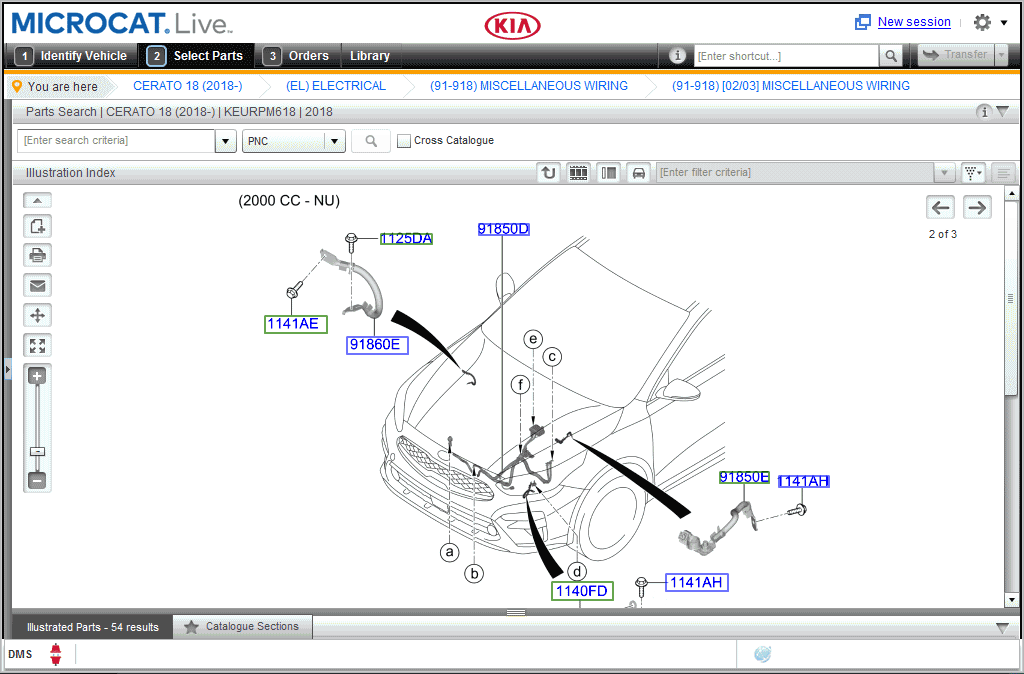This screenshot has width=1024, height=674.
Task: Switch to the Orders tab
Action: pyautogui.click(x=299, y=56)
